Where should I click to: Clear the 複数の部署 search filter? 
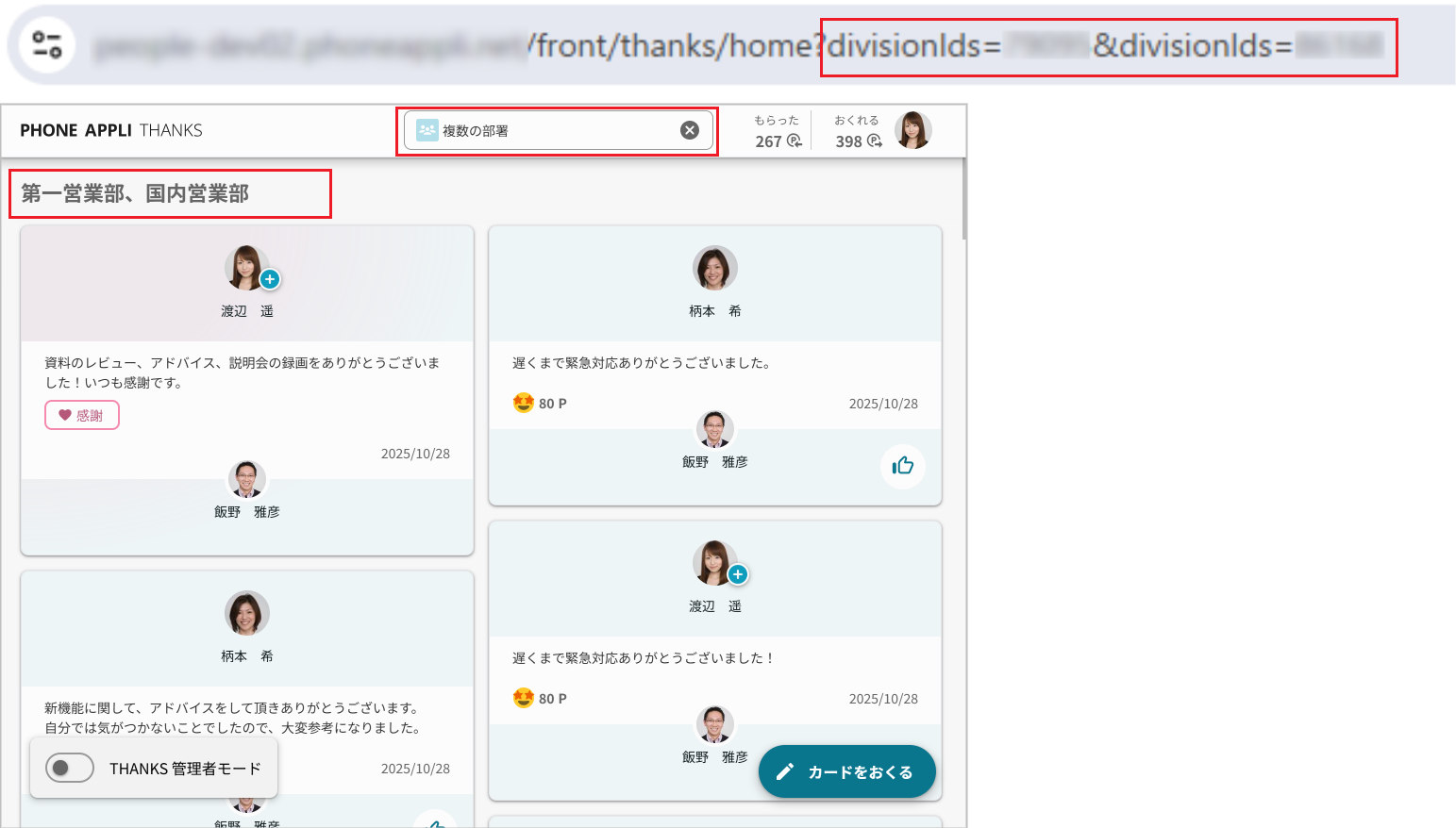(x=690, y=130)
